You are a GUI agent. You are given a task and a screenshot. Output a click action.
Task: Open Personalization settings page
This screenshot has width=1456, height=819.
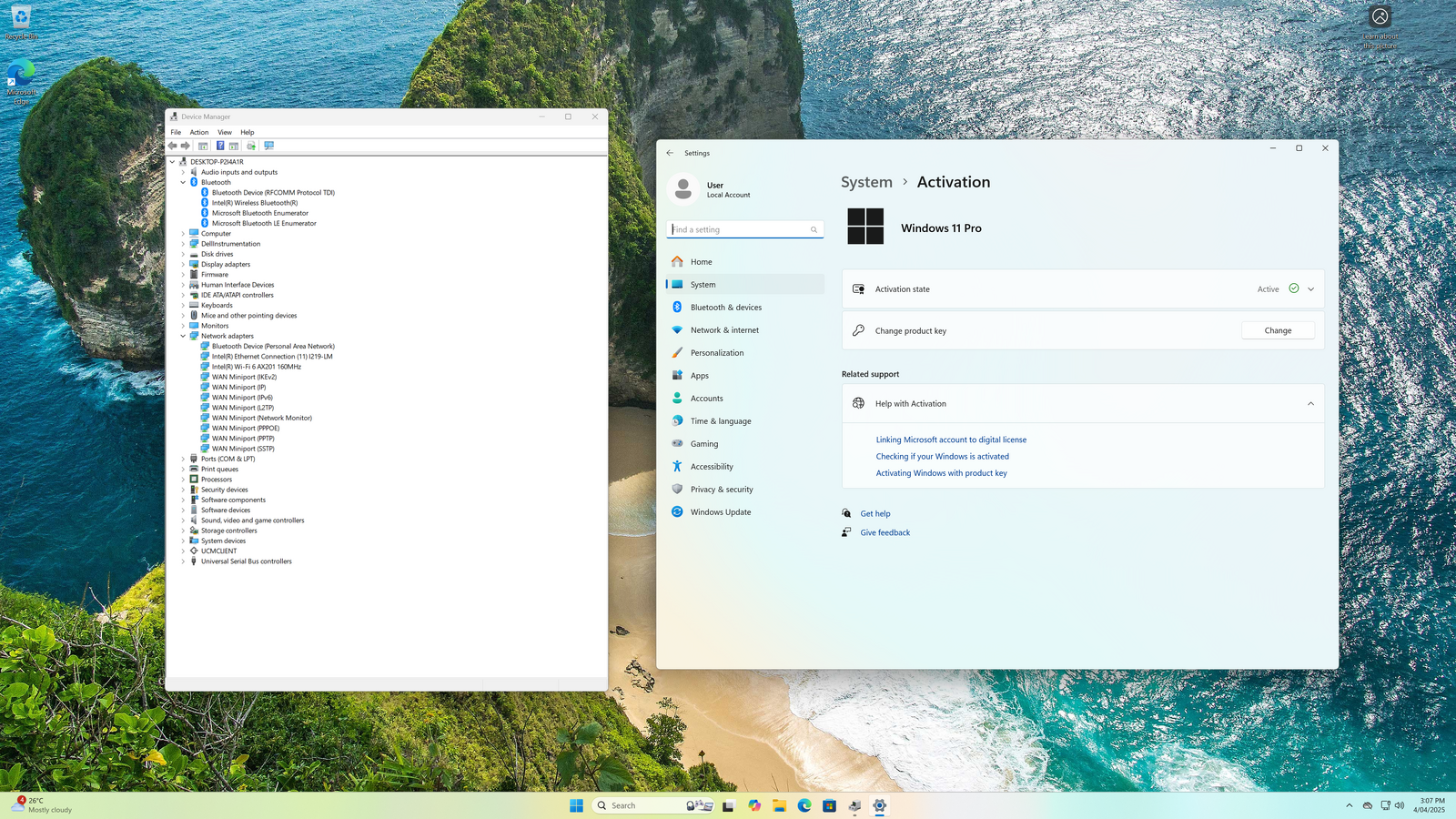[745, 353]
